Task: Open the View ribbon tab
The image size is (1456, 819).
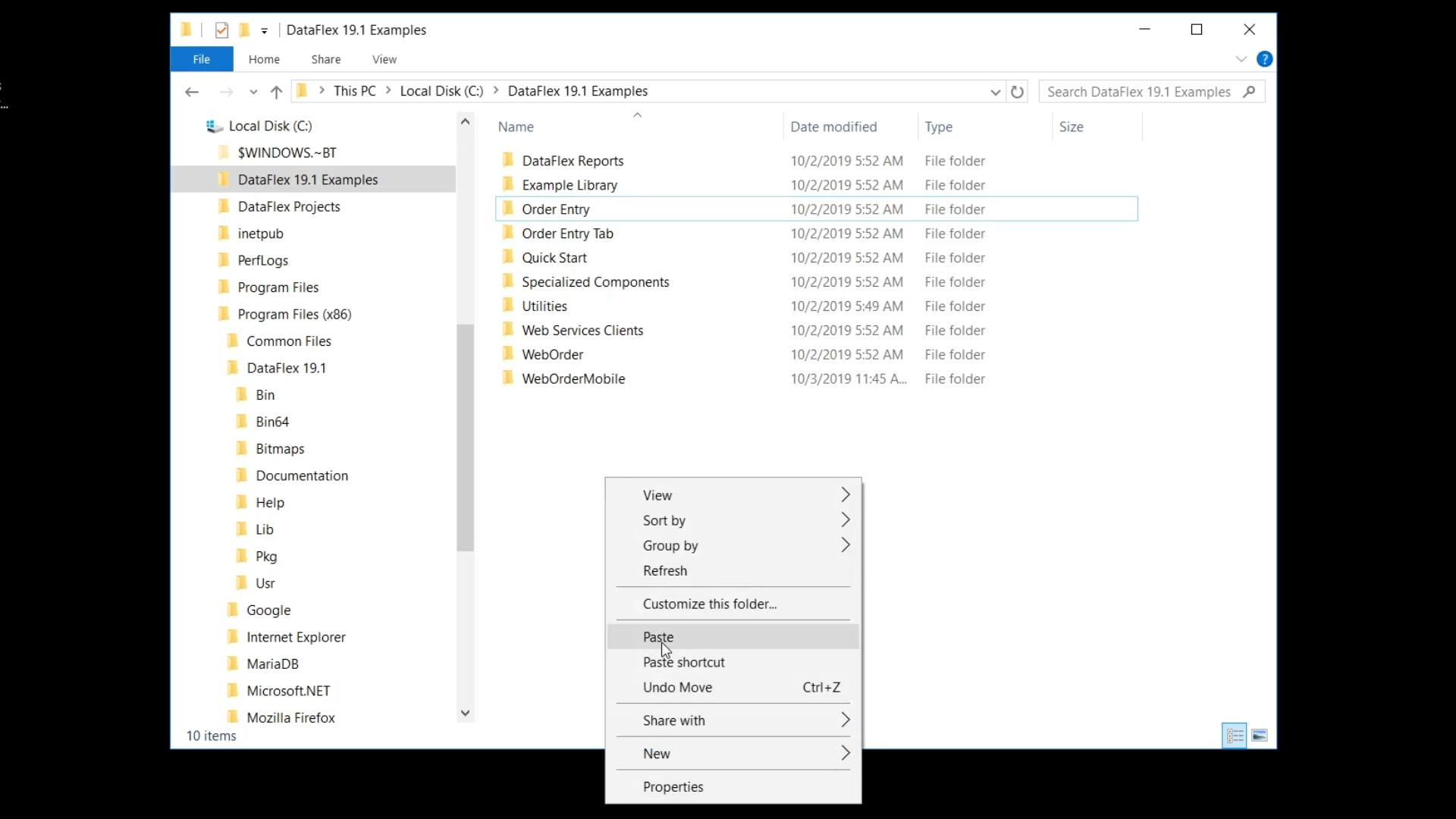Action: point(384,59)
